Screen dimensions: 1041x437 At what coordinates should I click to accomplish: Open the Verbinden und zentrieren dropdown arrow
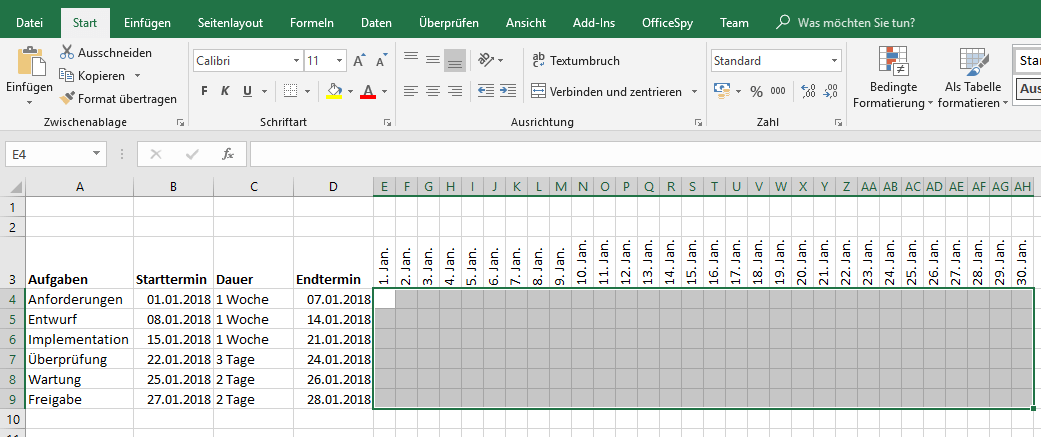click(x=695, y=91)
